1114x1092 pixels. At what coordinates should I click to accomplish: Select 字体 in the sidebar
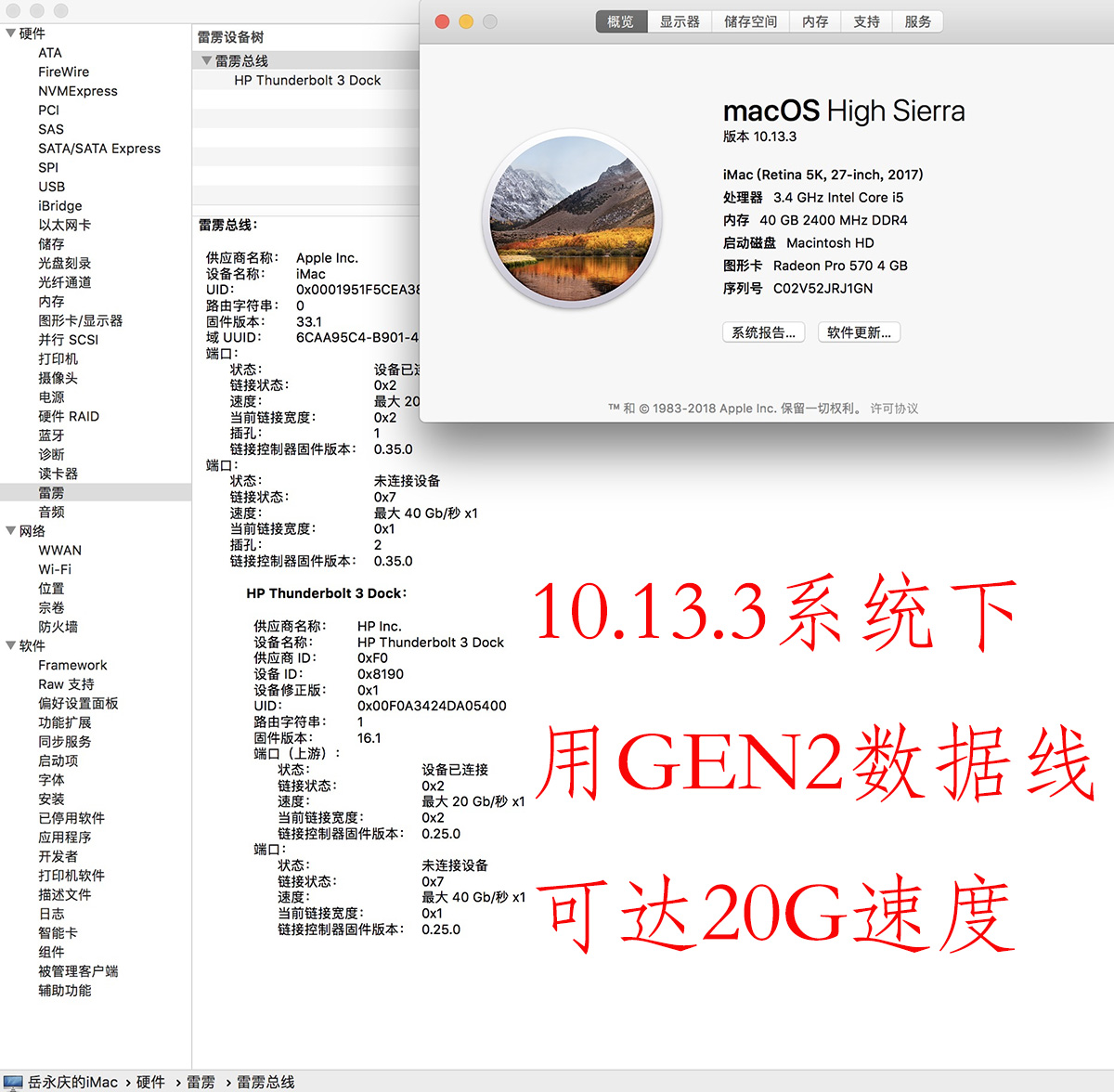click(51, 780)
